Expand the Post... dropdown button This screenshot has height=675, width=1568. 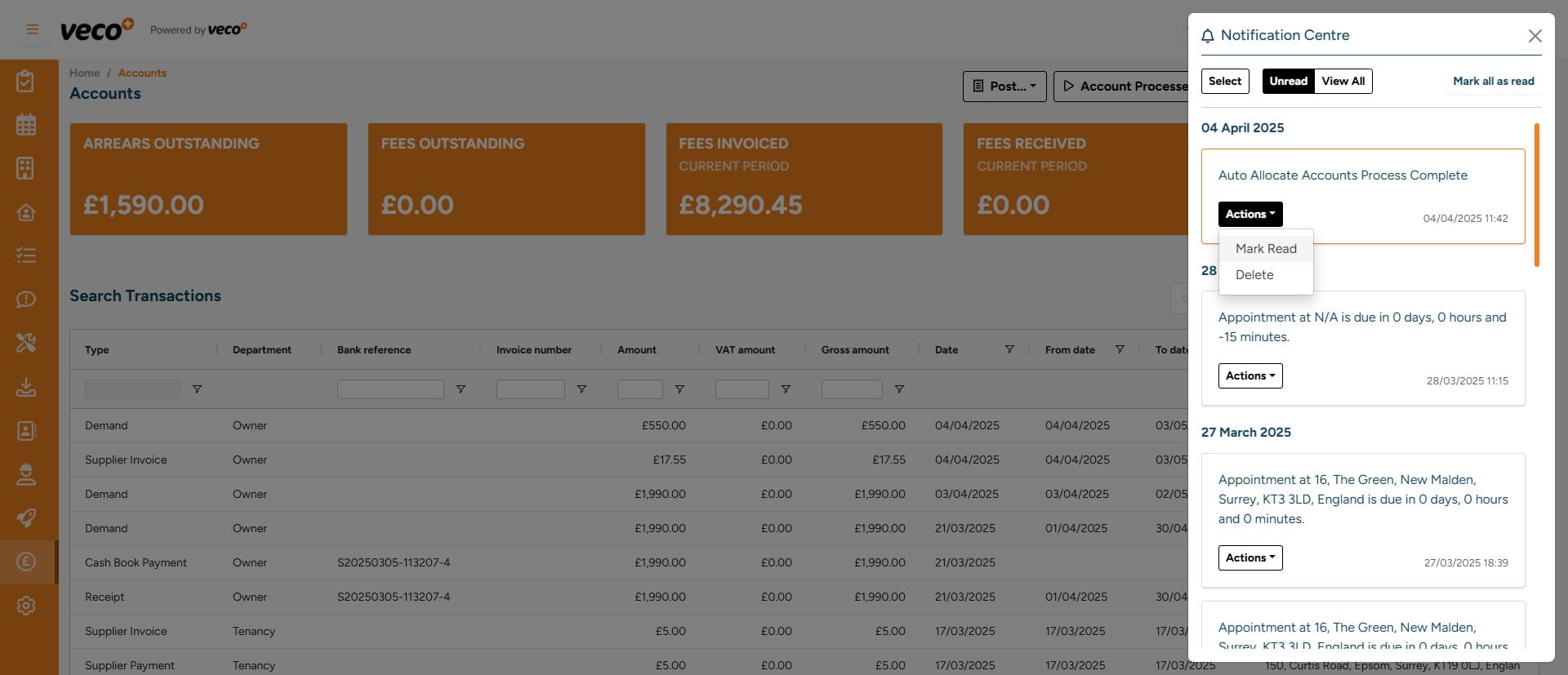coord(1004,86)
